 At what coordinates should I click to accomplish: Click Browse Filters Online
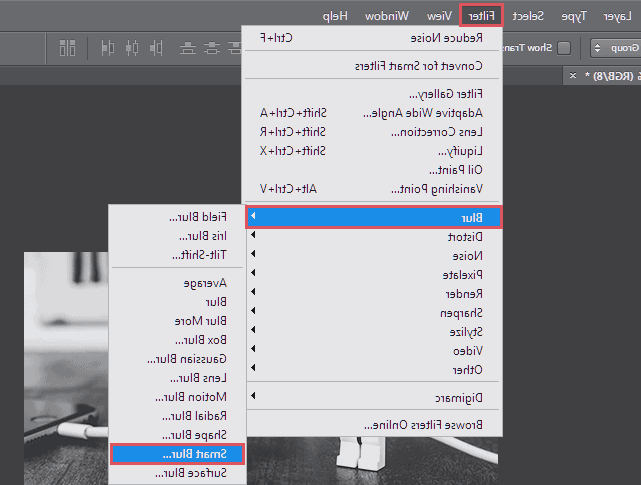point(372,425)
